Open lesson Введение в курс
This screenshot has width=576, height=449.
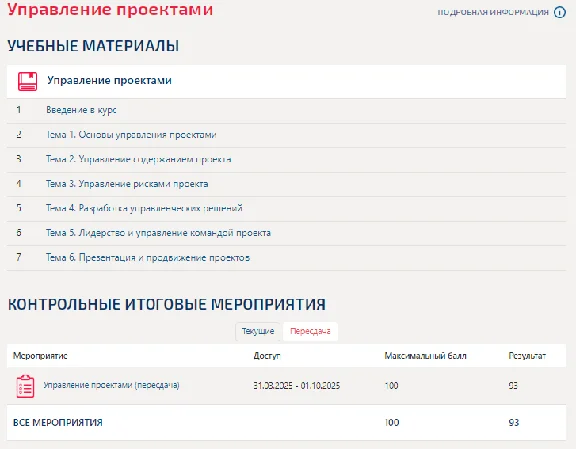[x=81, y=110]
